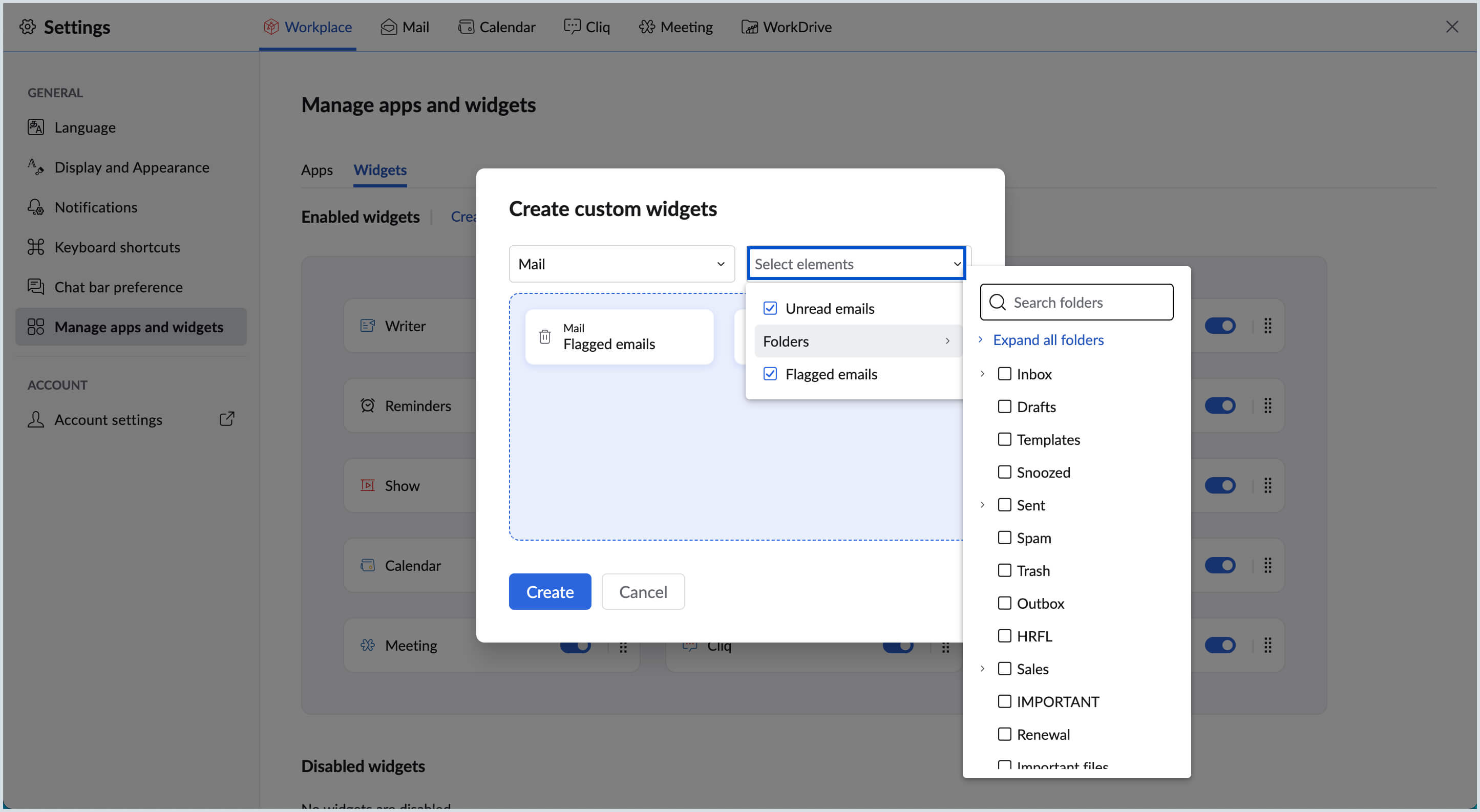Expand the Inbox folder tree arrow

tap(982, 374)
